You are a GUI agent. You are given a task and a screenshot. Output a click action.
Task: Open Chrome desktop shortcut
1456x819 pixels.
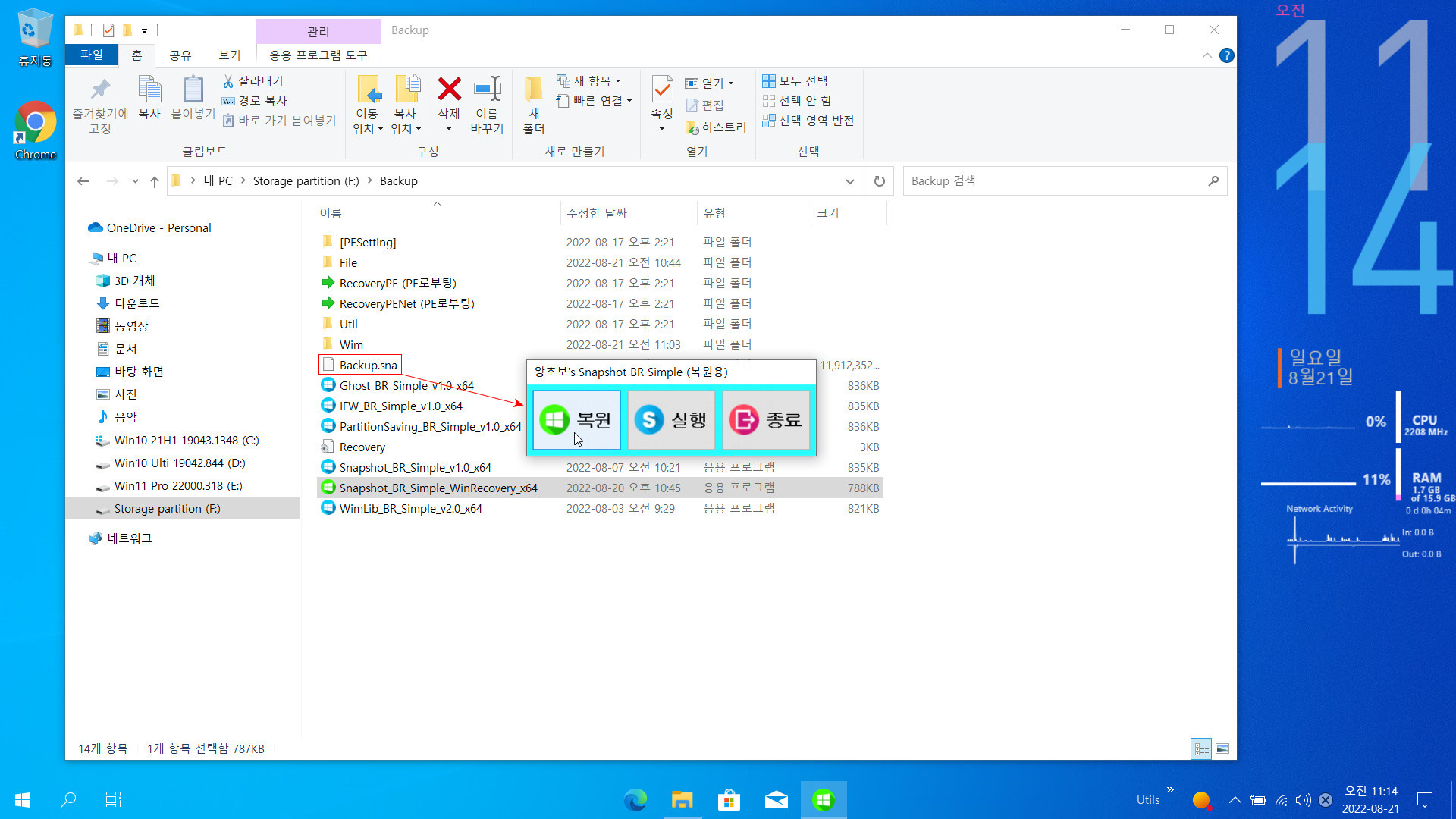[x=35, y=130]
